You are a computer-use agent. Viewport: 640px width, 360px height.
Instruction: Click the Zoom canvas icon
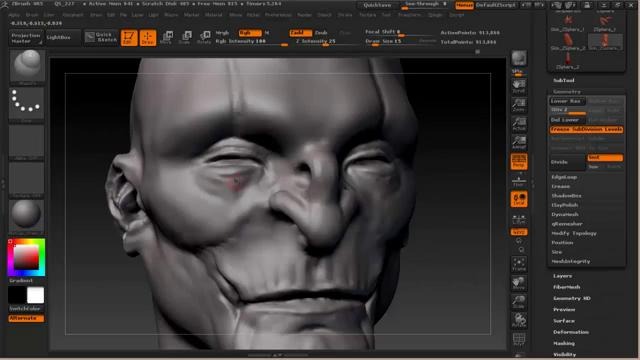click(x=519, y=105)
